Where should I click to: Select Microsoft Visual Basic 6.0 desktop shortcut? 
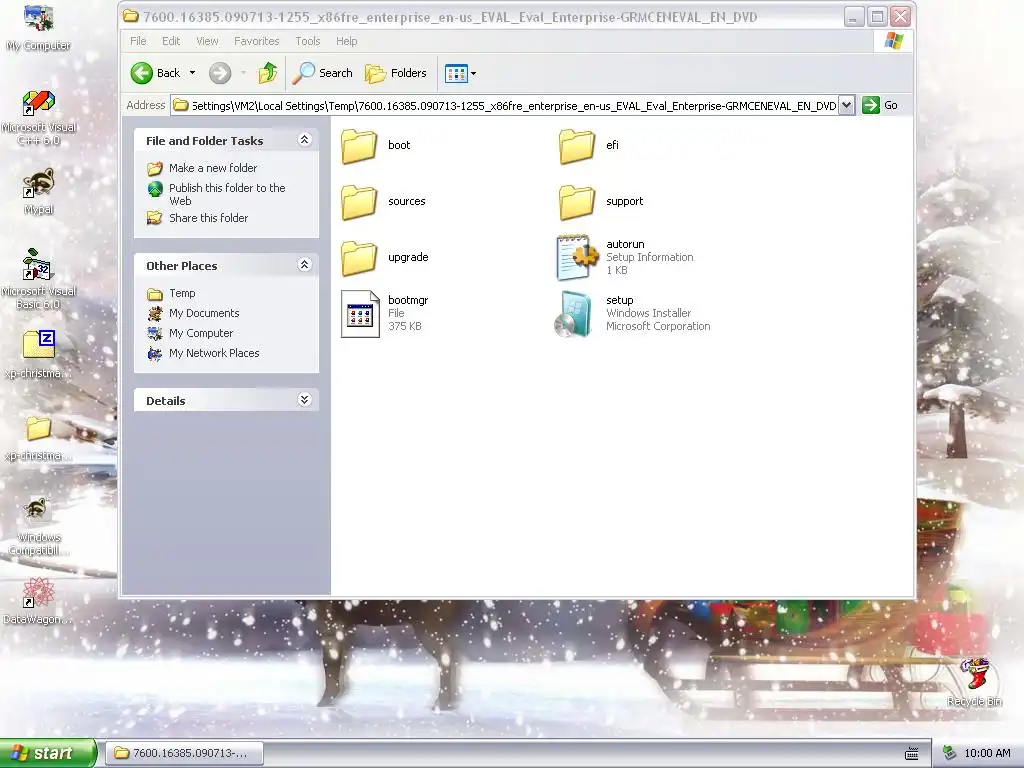pyautogui.click(x=37, y=265)
